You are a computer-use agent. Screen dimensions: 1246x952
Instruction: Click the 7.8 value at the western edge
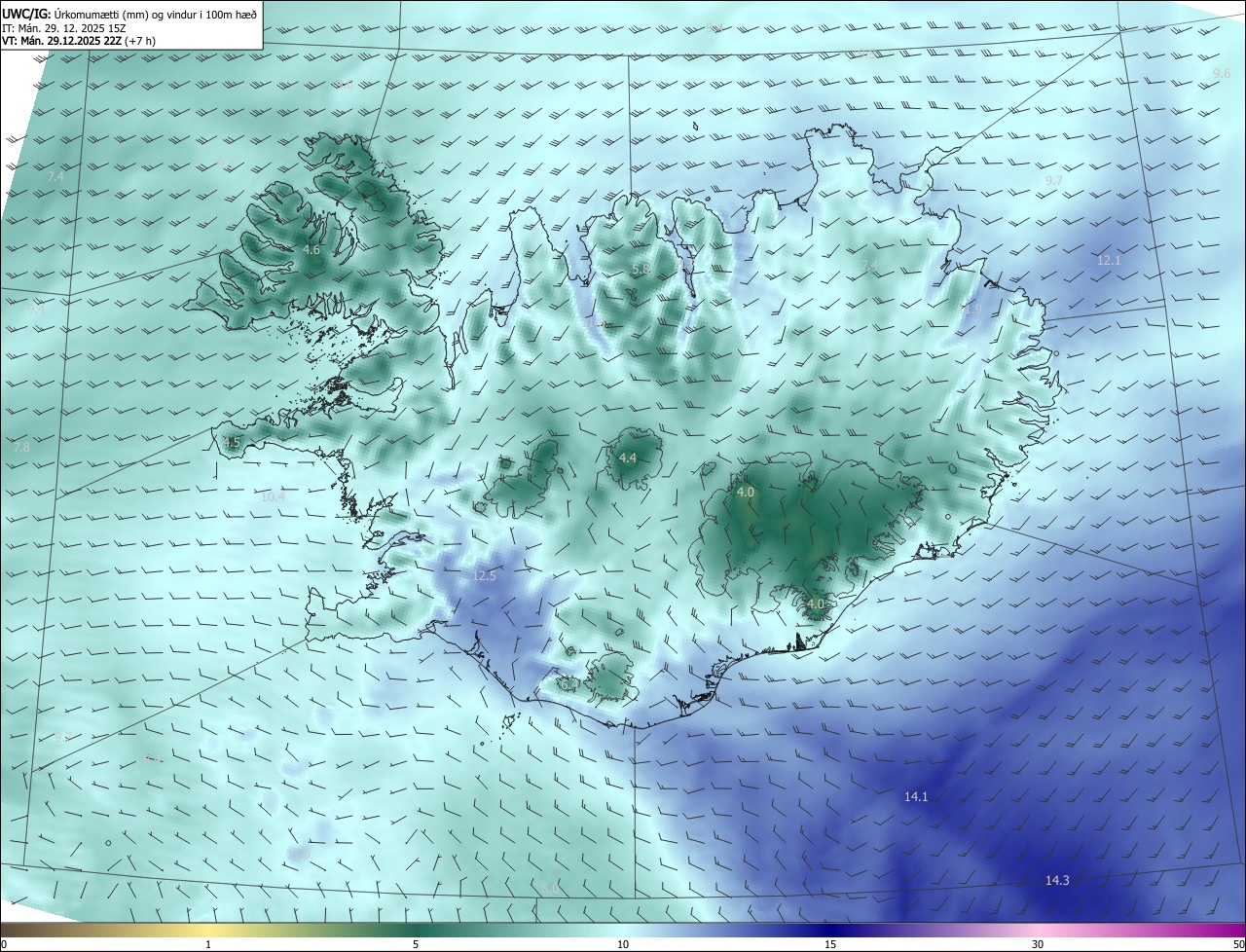click(x=21, y=448)
